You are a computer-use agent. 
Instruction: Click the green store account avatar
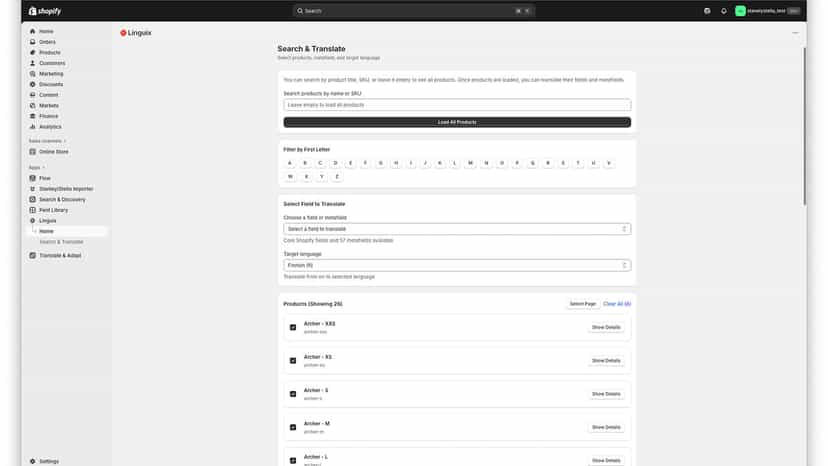[x=740, y=11]
